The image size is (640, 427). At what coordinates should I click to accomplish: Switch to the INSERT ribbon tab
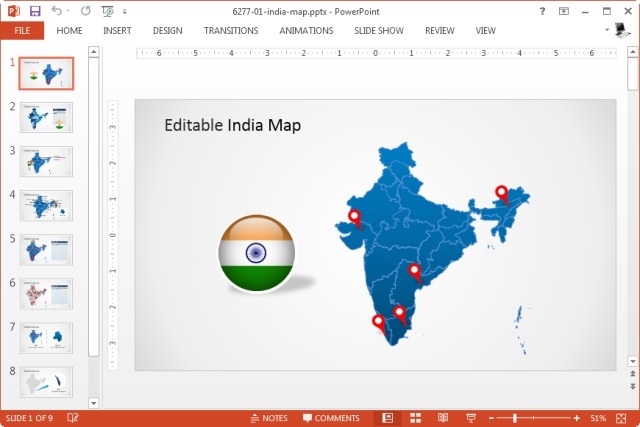coord(117,31)
